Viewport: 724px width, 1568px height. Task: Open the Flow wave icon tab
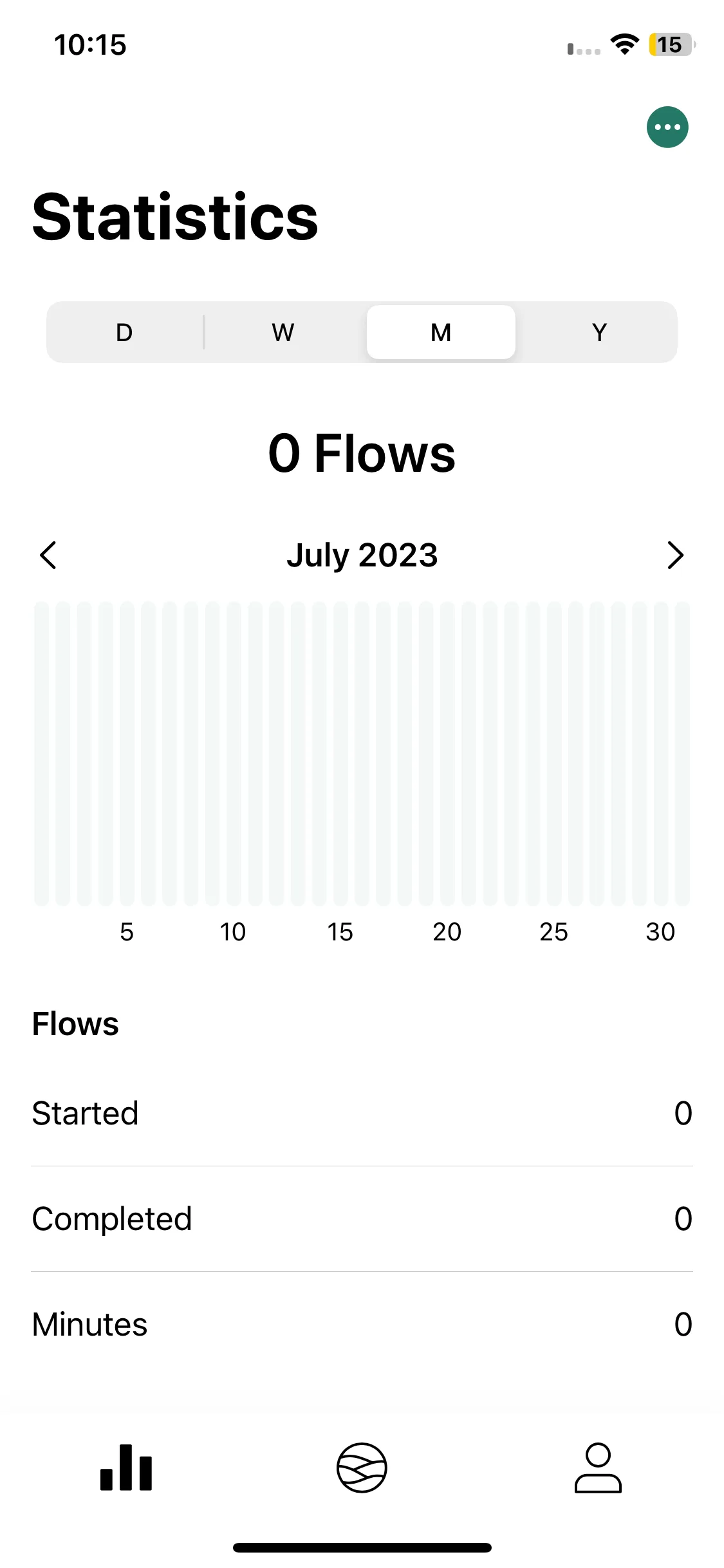(362, 1467)
